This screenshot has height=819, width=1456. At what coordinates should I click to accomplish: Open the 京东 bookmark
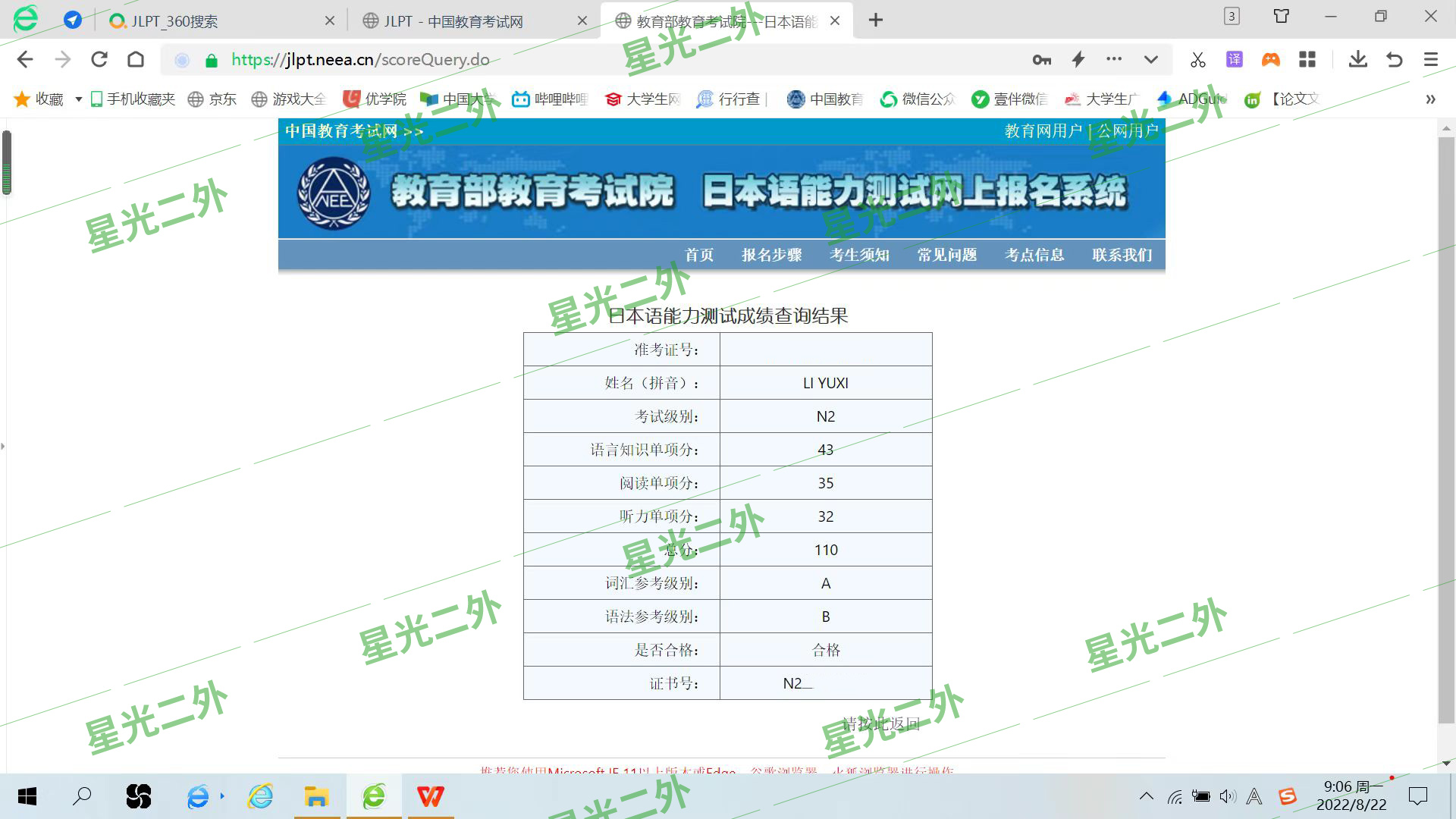point(212,99)
